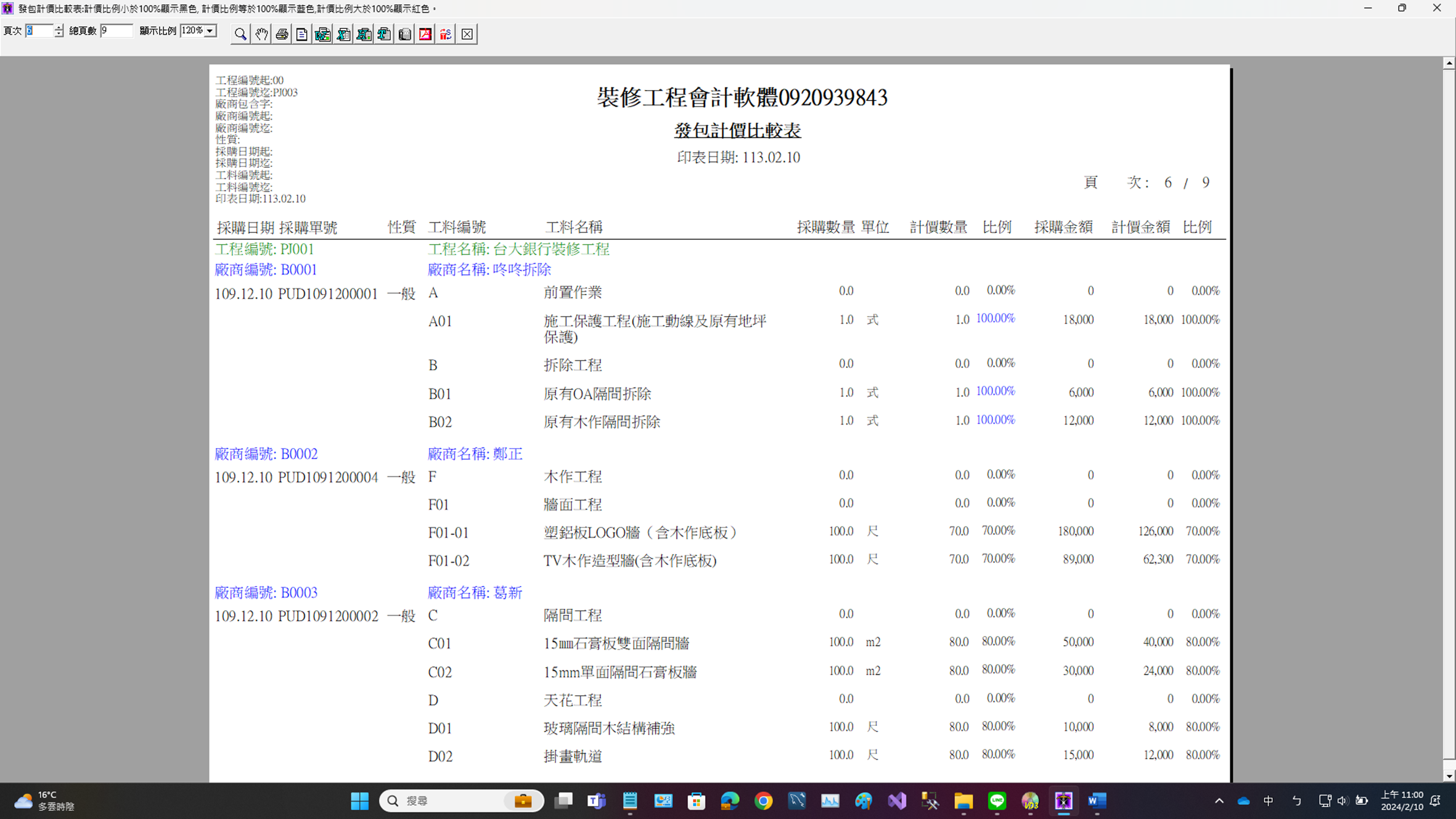Export report to Word document
The height and width of the screenshot is (819, 1456).
tap(322, 35)
